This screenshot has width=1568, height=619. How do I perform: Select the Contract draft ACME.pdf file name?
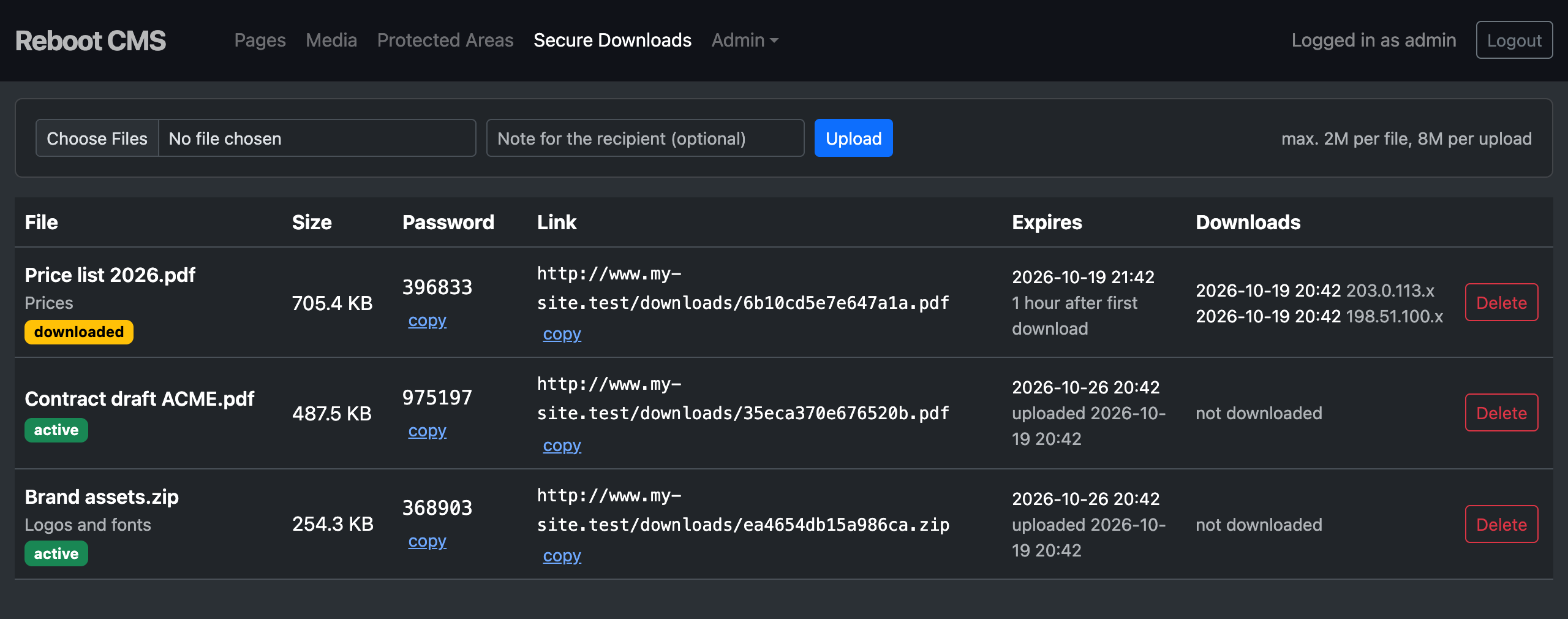click(x=140, y=399)
